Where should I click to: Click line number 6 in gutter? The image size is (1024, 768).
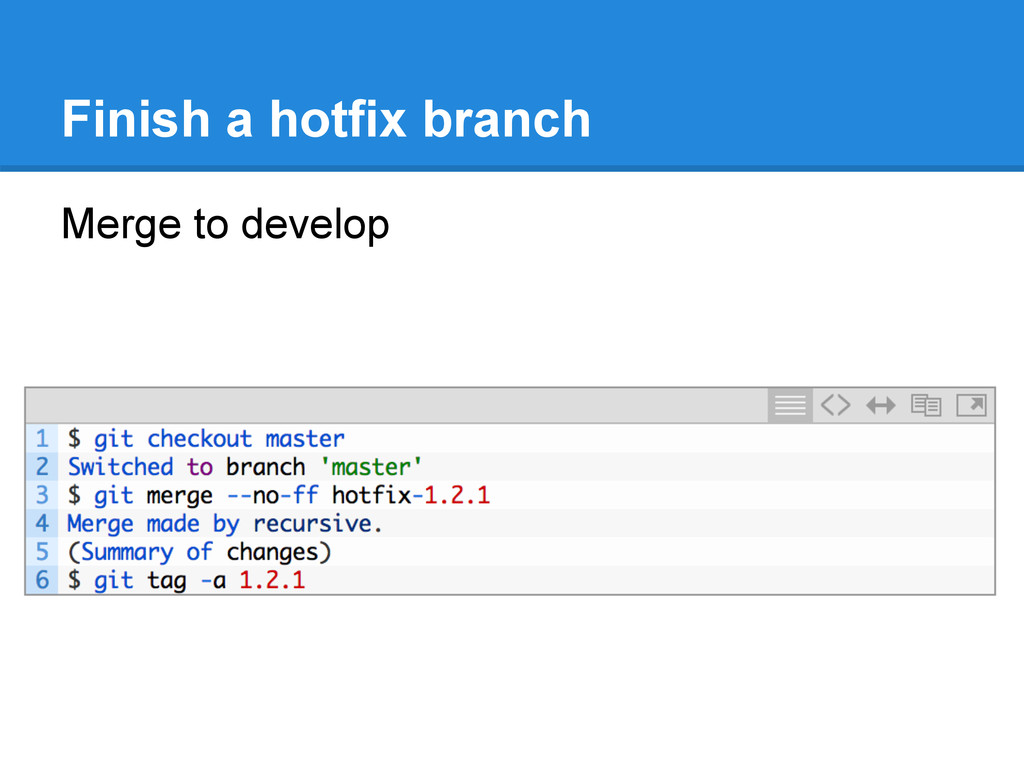(x=42, y=581)
